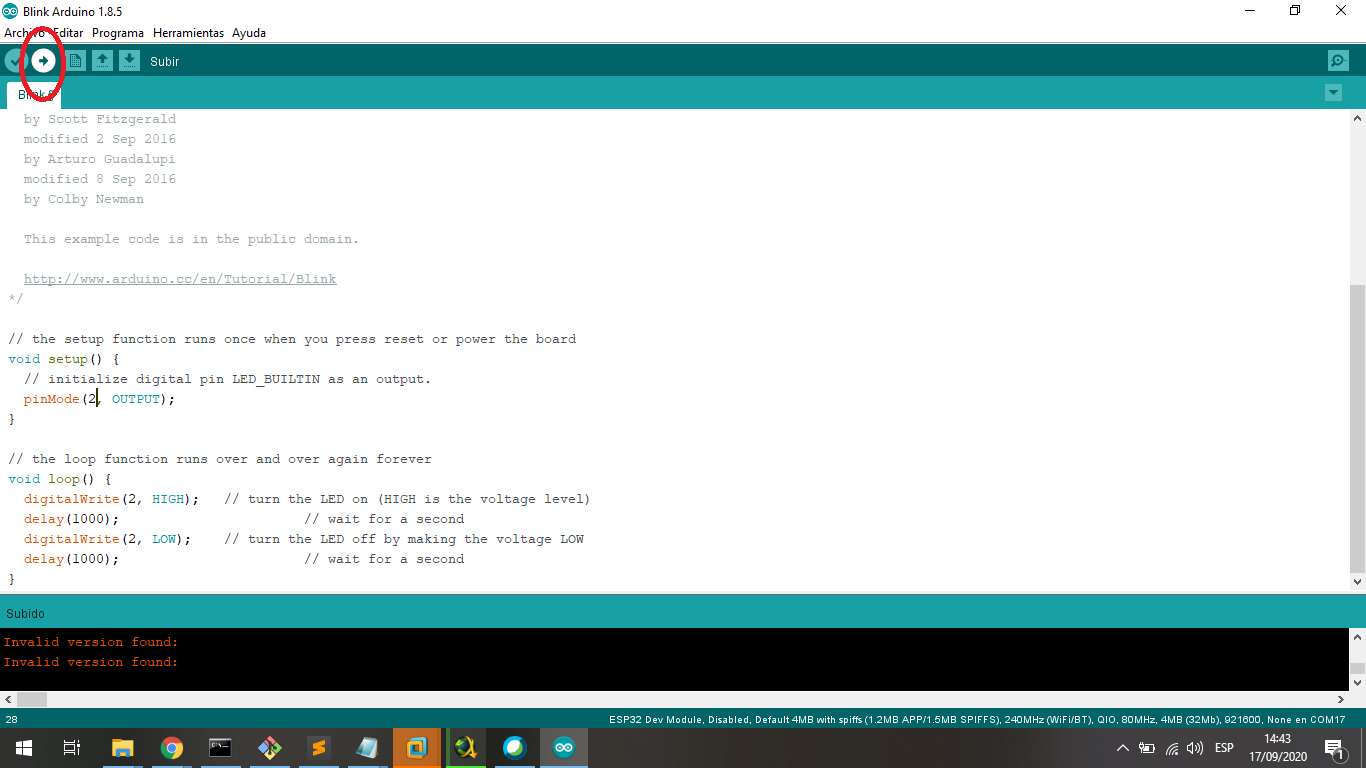
Task: Click the console scrollbar down arrow
Action: pyautogui.click(x=1357, y=682)
